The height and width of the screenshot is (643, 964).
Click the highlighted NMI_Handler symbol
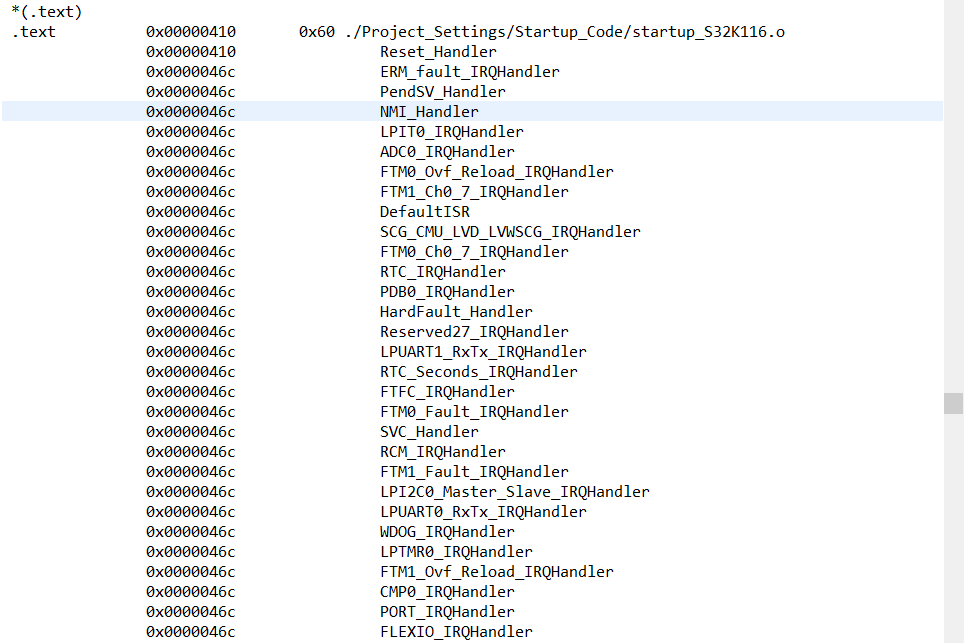click(429, 112)
